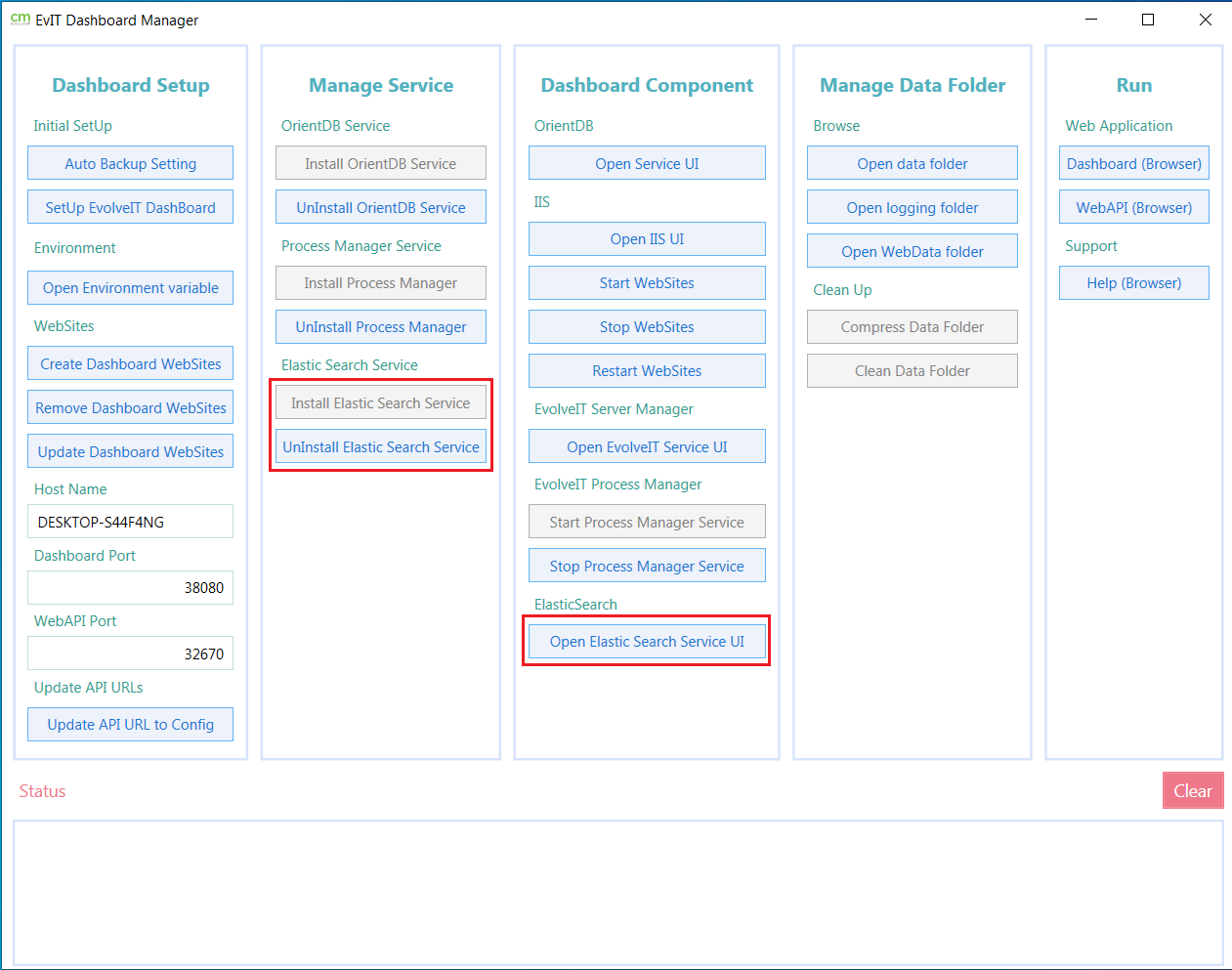Click Install Process Manager
This screenshot has height=970, width=1232.
(380, 282)
